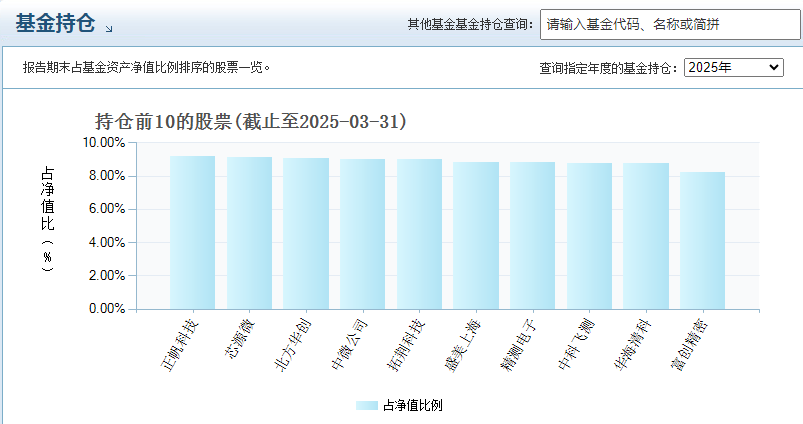Click the 6.00% y-axis label
Viewport: 803px width, 424px height.
107,209
